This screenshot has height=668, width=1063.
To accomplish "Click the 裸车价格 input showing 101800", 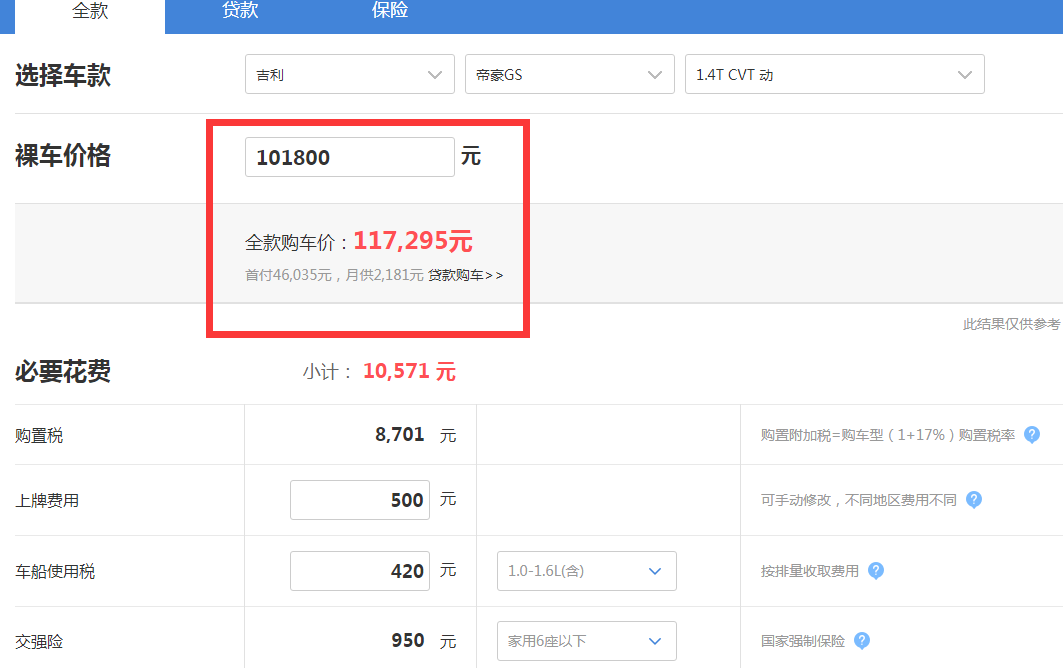I will [350, 157].
